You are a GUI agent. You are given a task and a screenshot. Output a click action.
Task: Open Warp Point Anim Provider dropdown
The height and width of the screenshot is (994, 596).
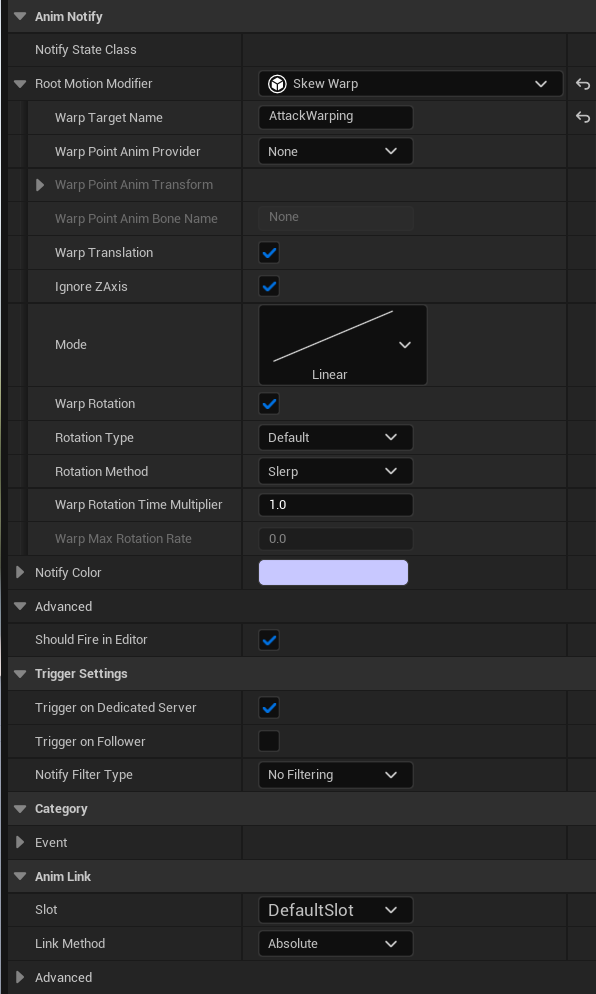point(336,152)
